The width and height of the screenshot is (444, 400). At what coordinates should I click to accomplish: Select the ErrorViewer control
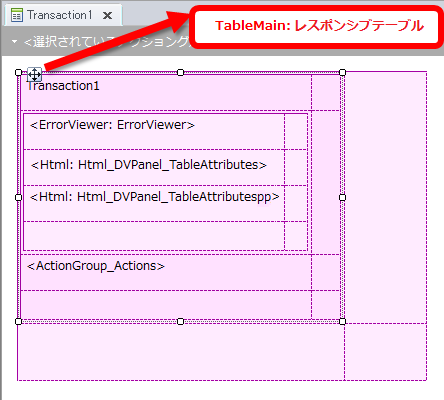click(112, 125)
